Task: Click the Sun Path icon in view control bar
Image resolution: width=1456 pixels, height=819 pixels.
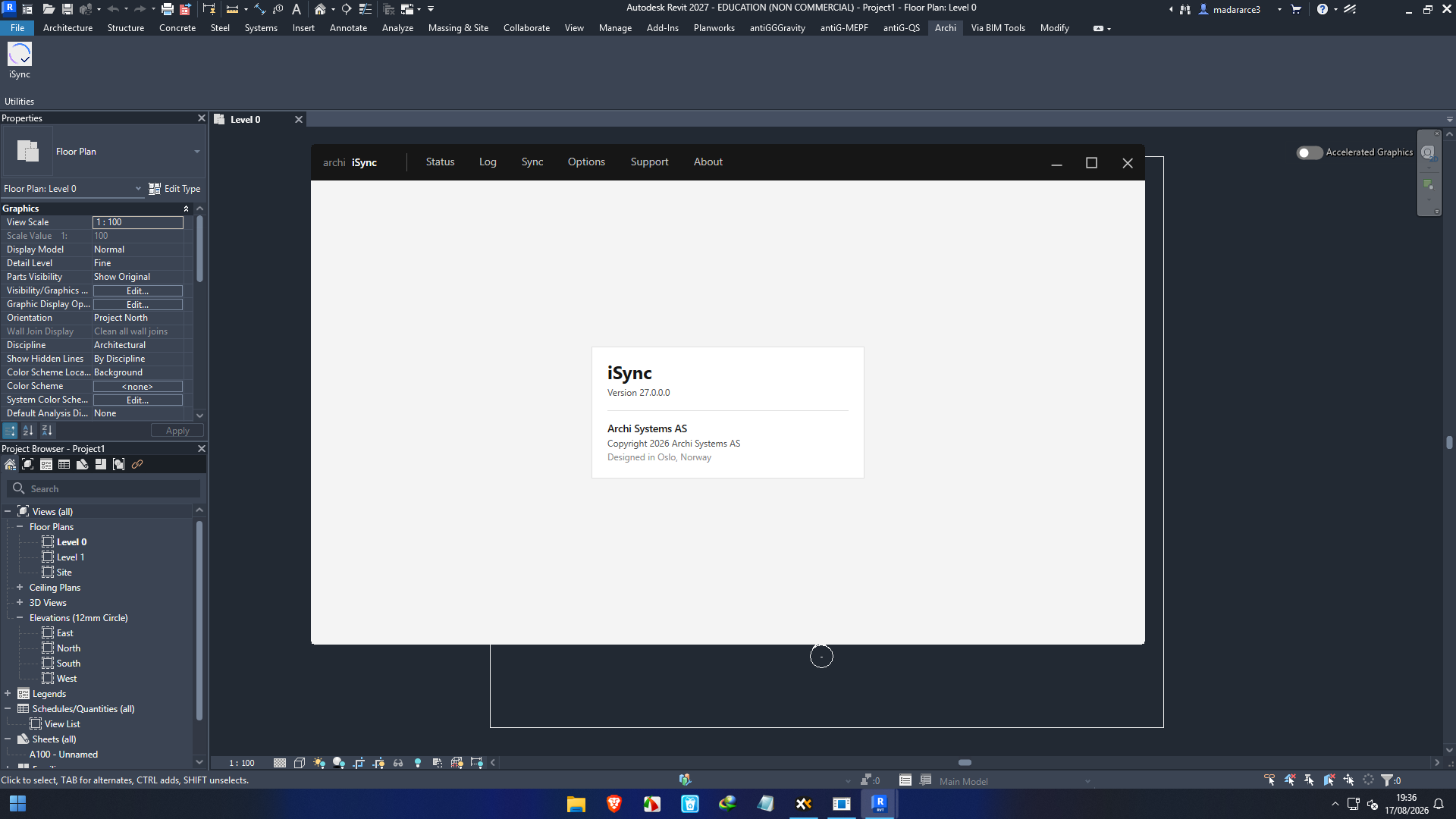Action: (319, 763)
